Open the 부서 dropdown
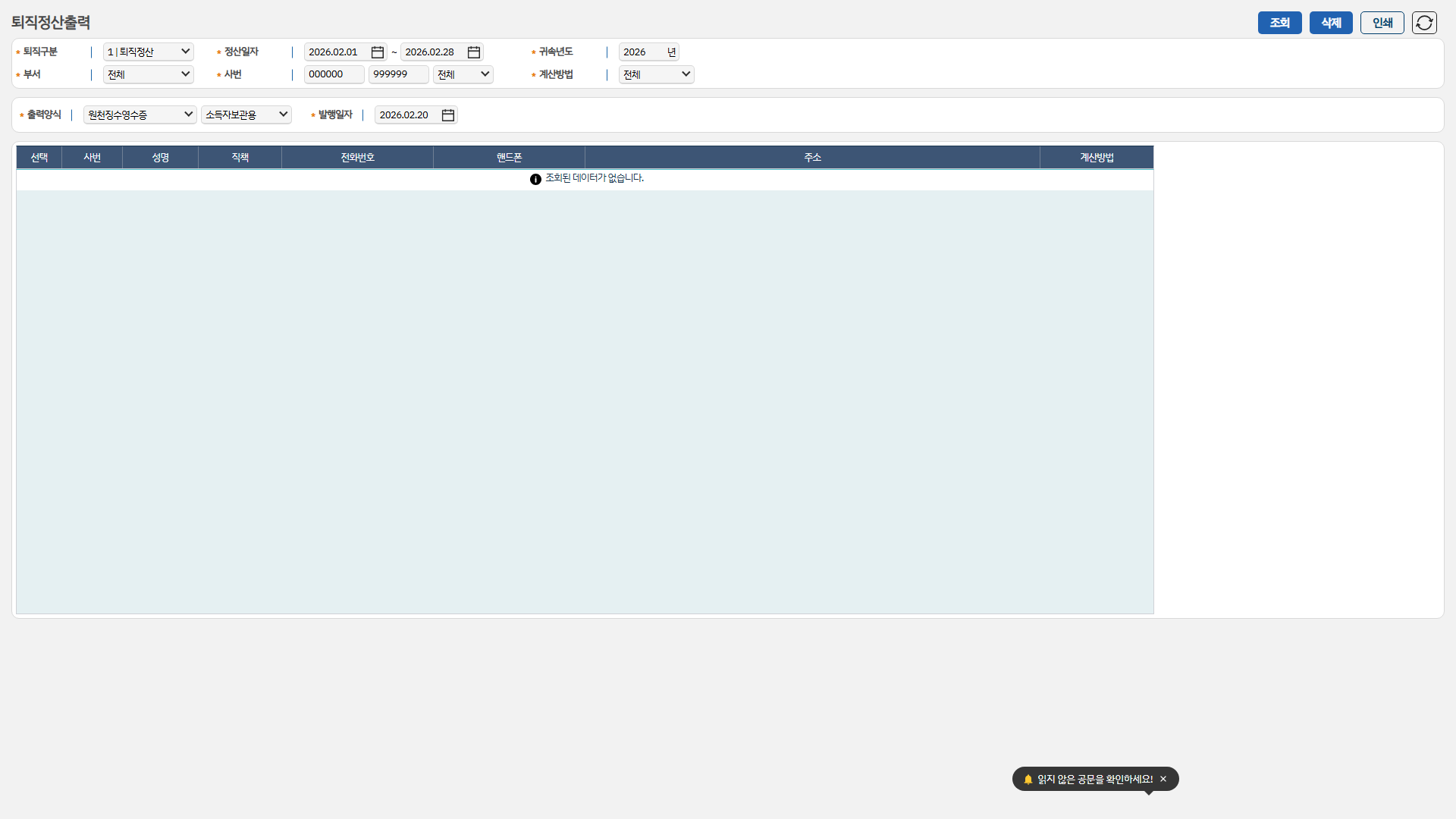The image size is (1456, 819). point(149,74)
